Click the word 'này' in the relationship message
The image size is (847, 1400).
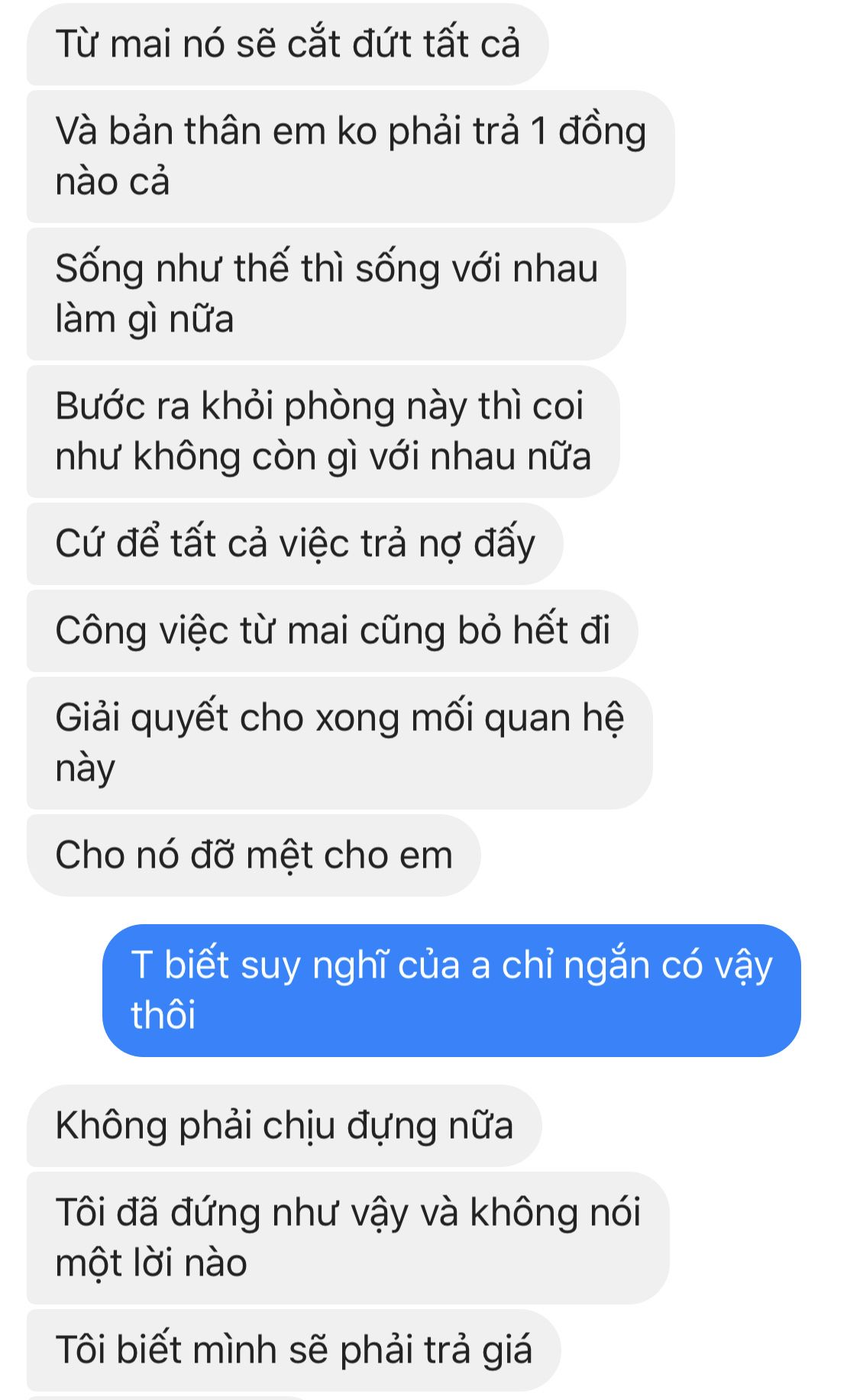point(85,768)
